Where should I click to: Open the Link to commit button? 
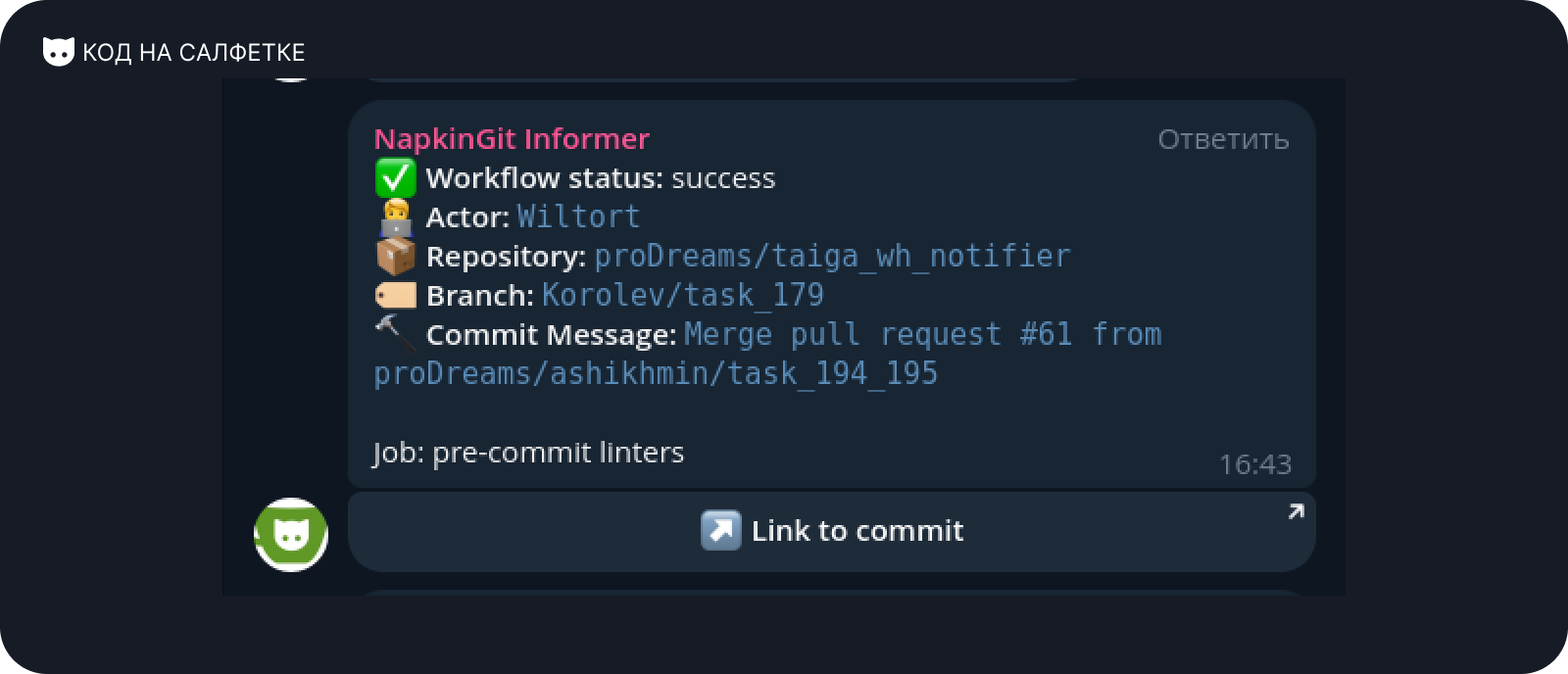click(832, 532)
